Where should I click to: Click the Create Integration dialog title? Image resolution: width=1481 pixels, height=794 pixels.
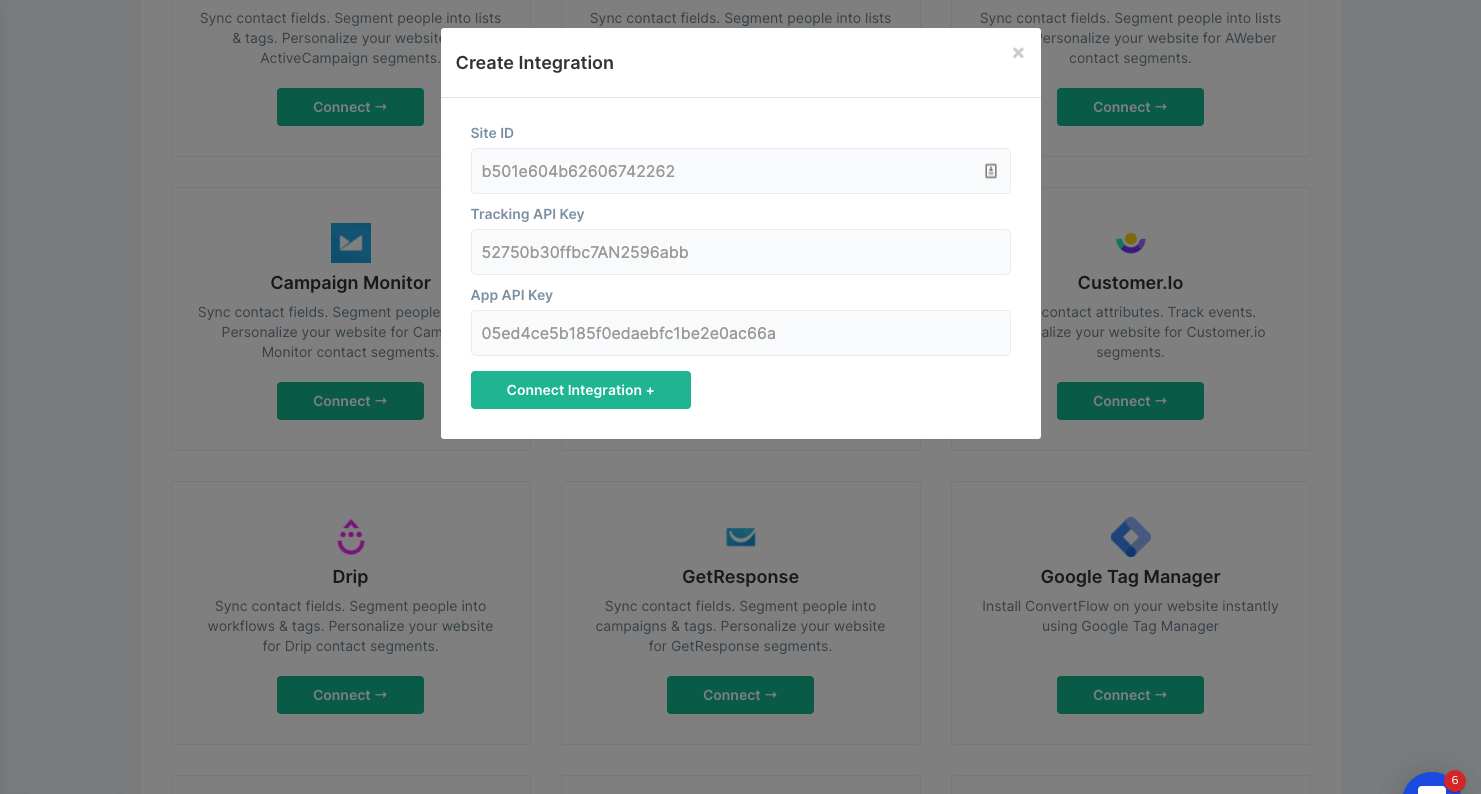pyautogui.click(x=535, y=63)
